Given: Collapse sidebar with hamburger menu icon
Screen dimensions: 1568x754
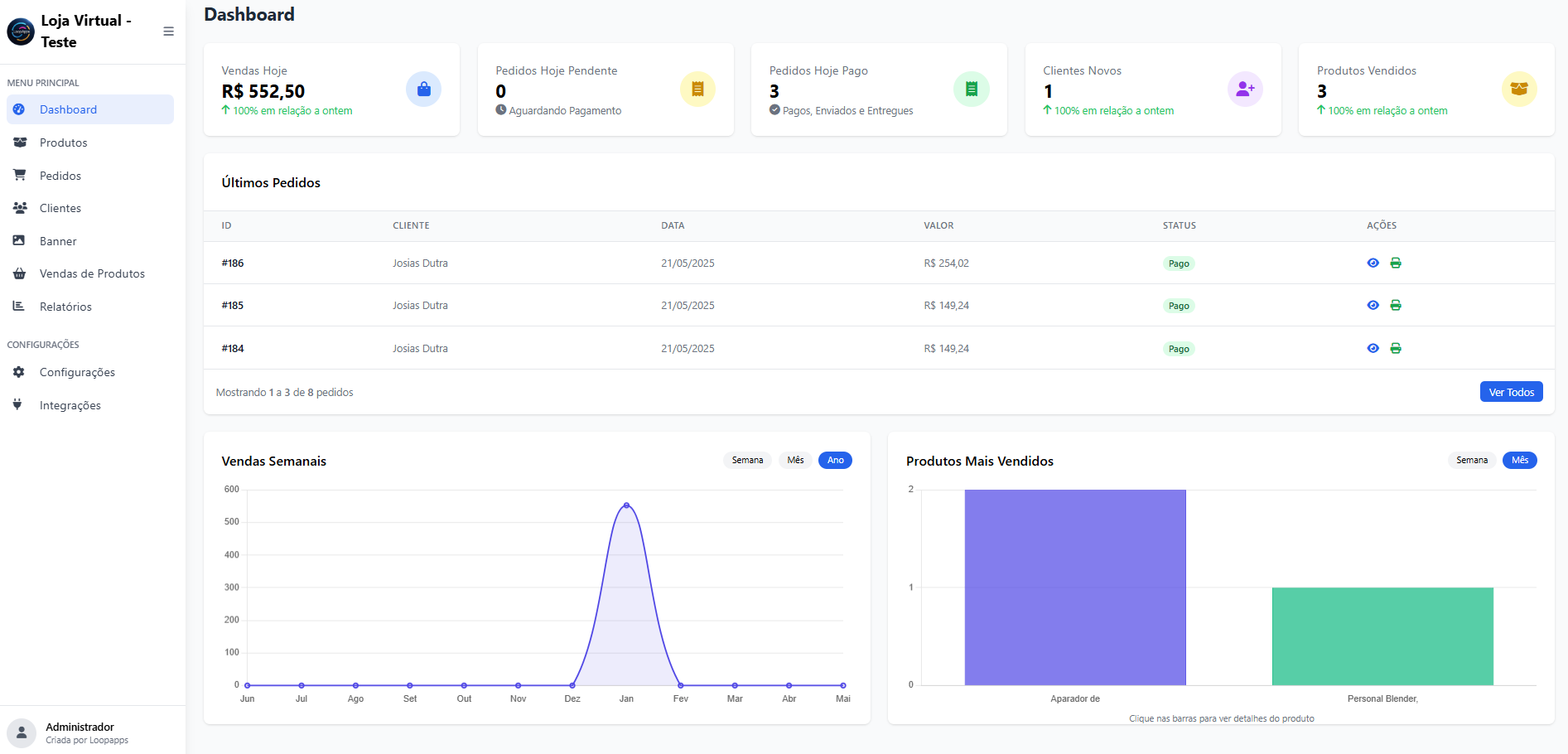Looking at the screenshot, I should [168, 31].
